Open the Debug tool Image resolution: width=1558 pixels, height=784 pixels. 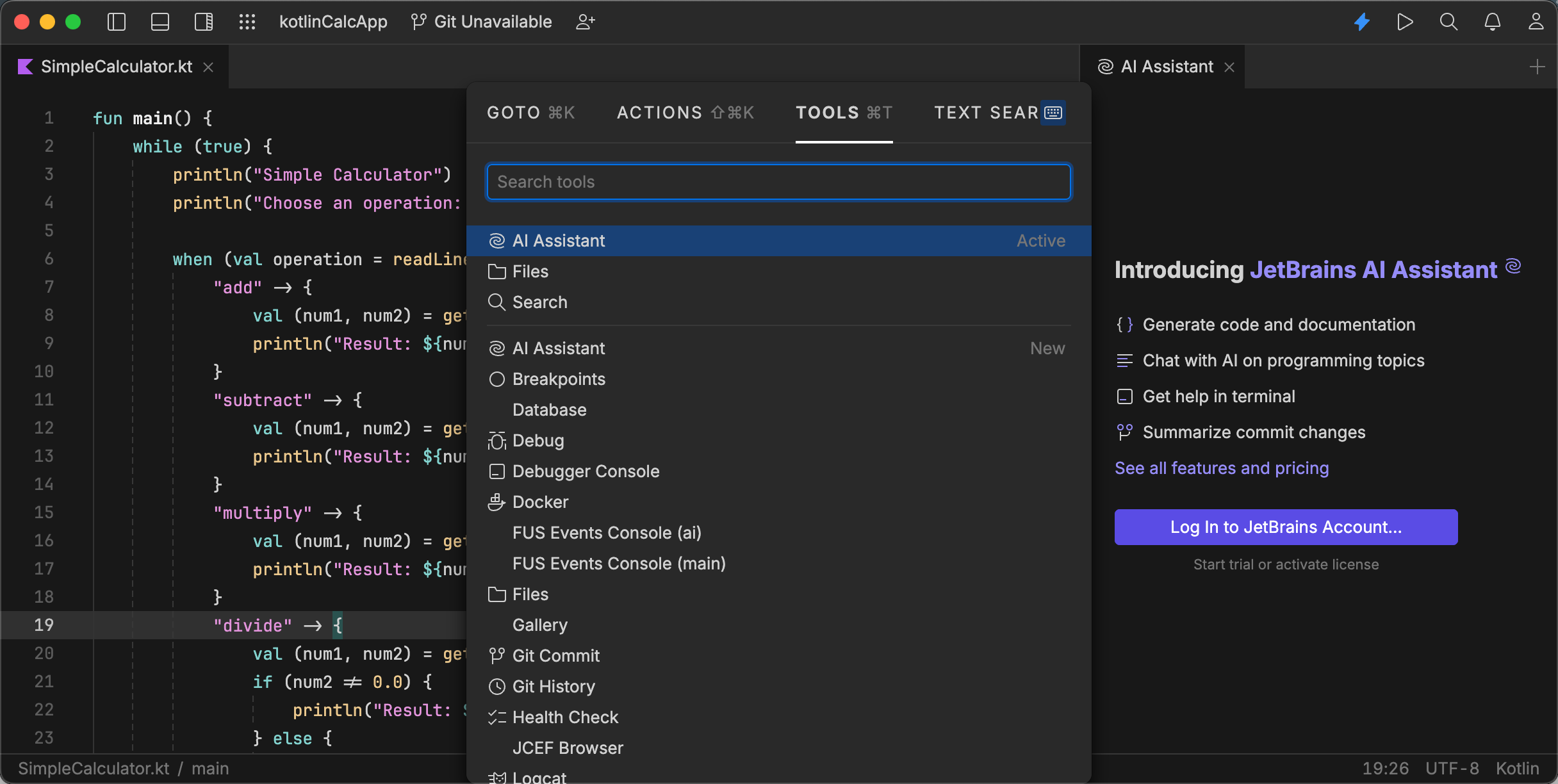coord(538,441)
